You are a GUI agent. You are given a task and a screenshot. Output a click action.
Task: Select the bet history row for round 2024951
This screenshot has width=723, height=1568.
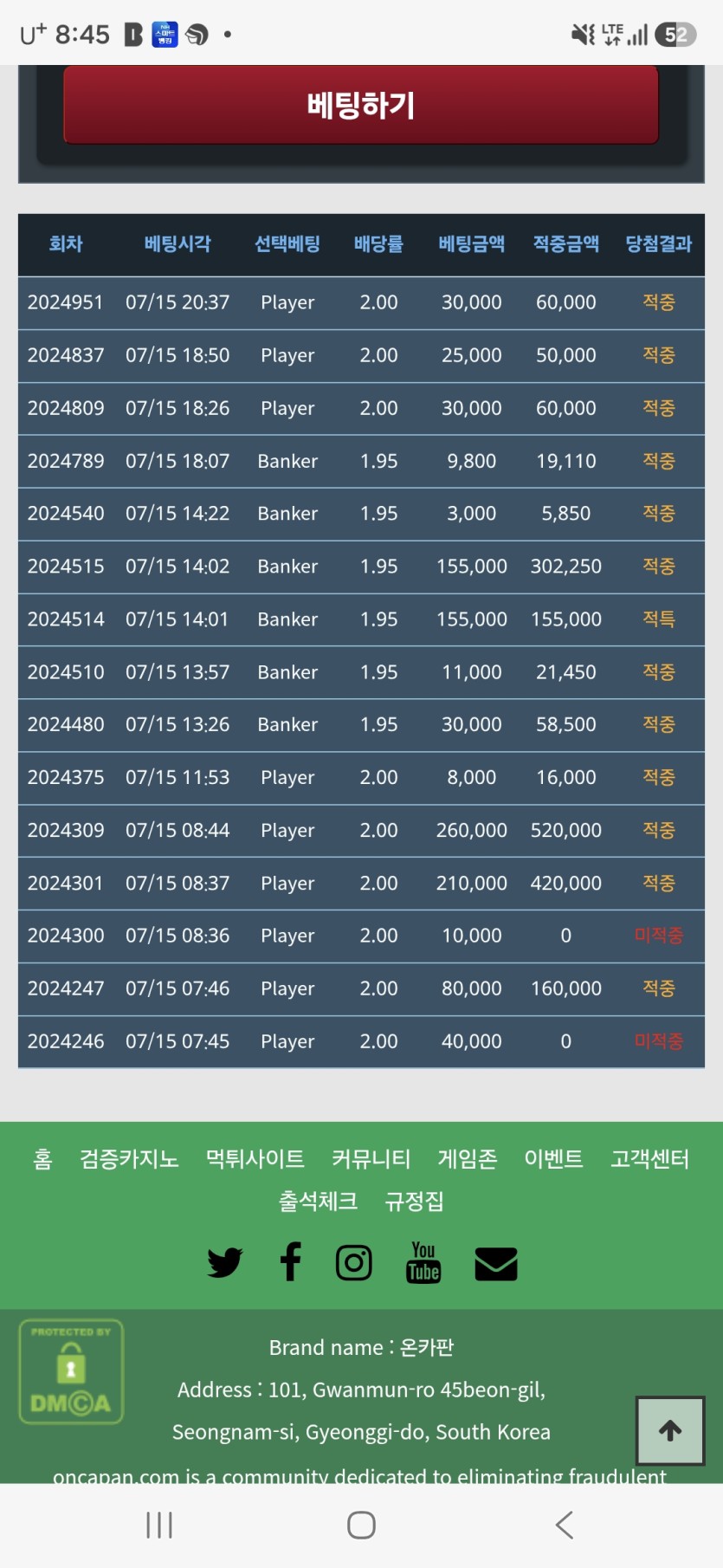361,302
